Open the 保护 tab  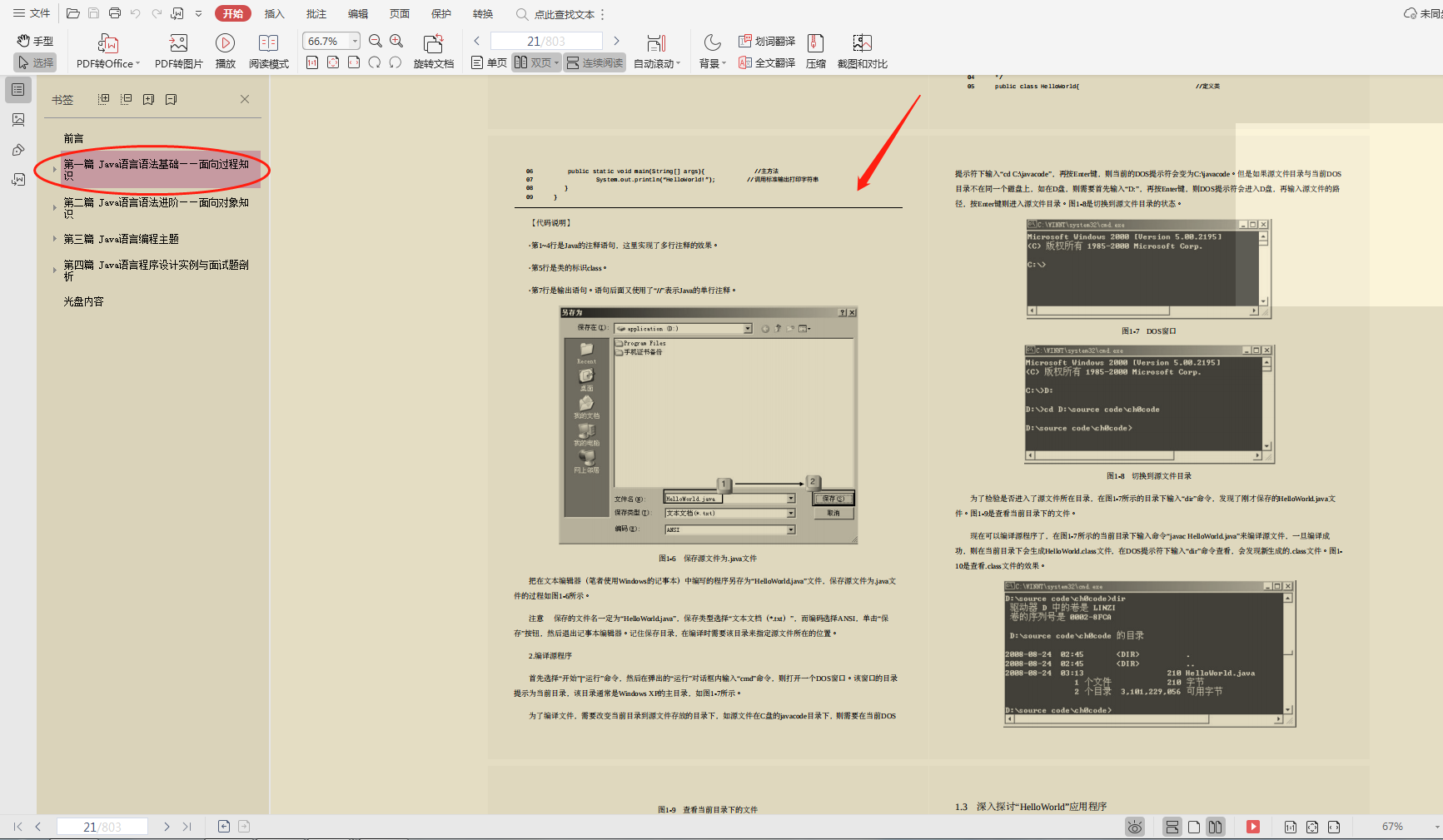click(441, 13)
